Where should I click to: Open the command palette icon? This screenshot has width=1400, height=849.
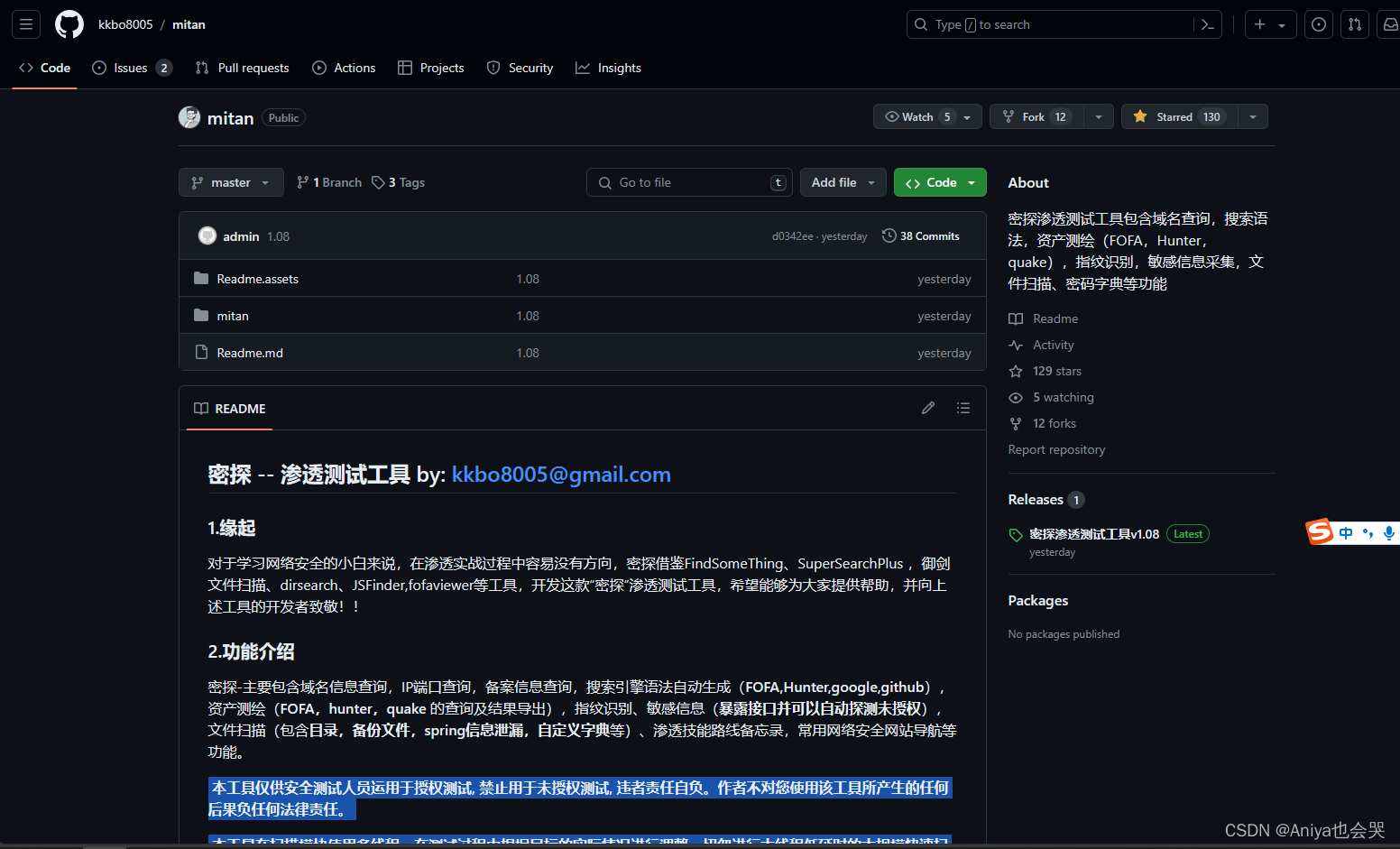[1208, 24]
